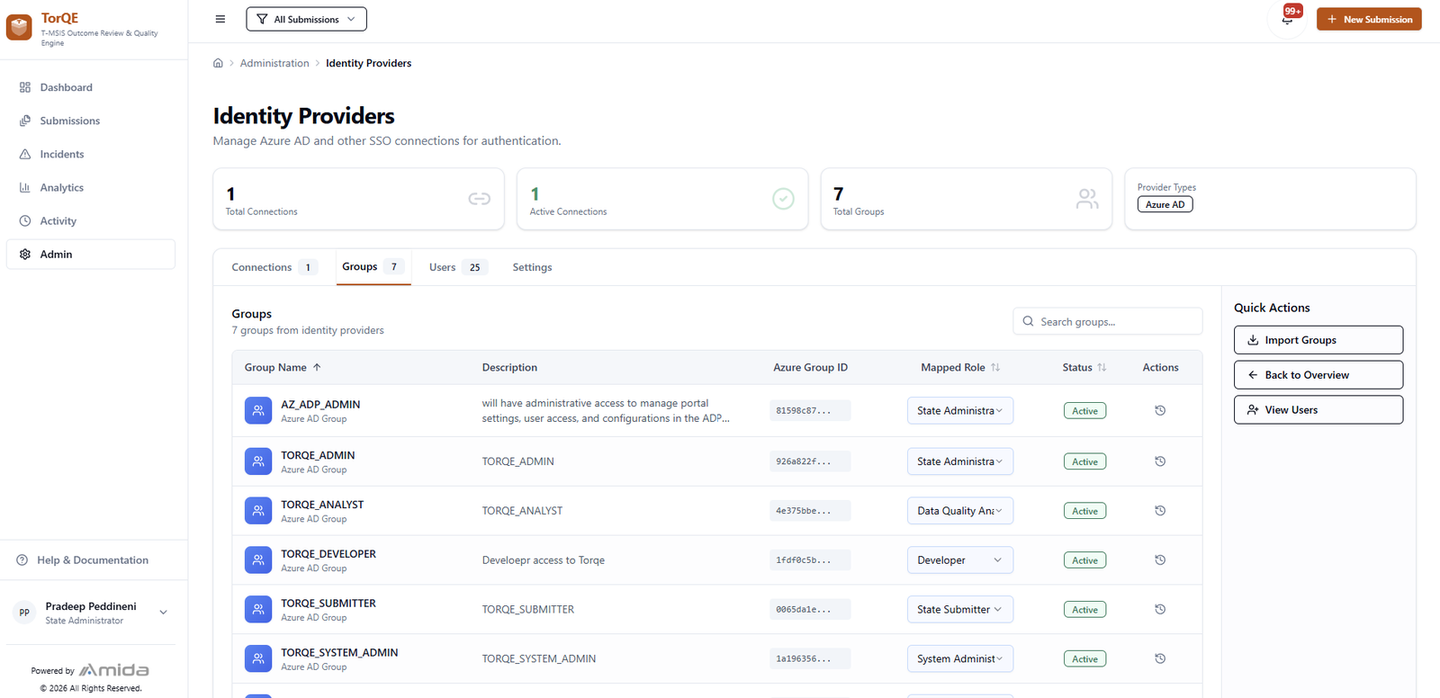Click the group icon beside AZ_ADP_ADMIN
The height and width of the screenshot is (698, 1440).
tap(258, 410)
